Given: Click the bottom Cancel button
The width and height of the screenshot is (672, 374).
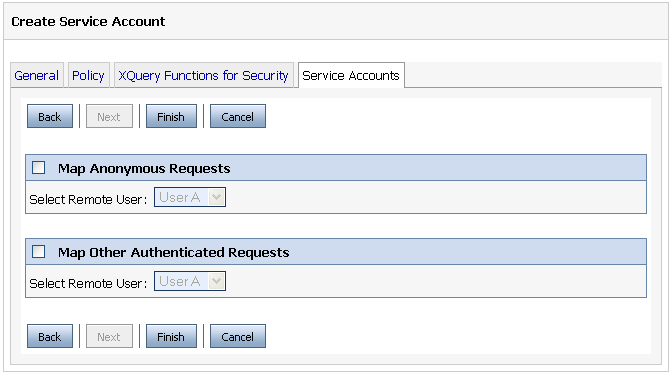Looking at the screenshot, I should click(237, 336).
